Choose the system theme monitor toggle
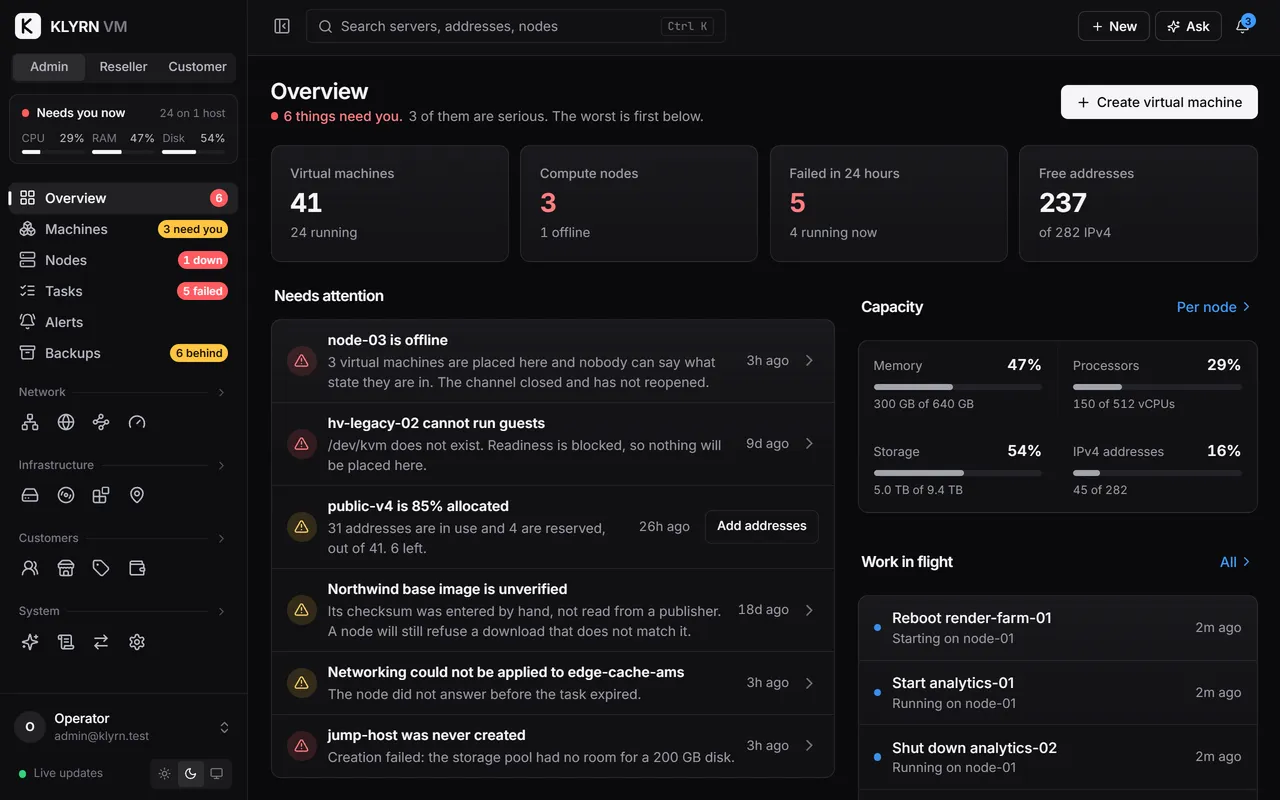 pos(217,774)
